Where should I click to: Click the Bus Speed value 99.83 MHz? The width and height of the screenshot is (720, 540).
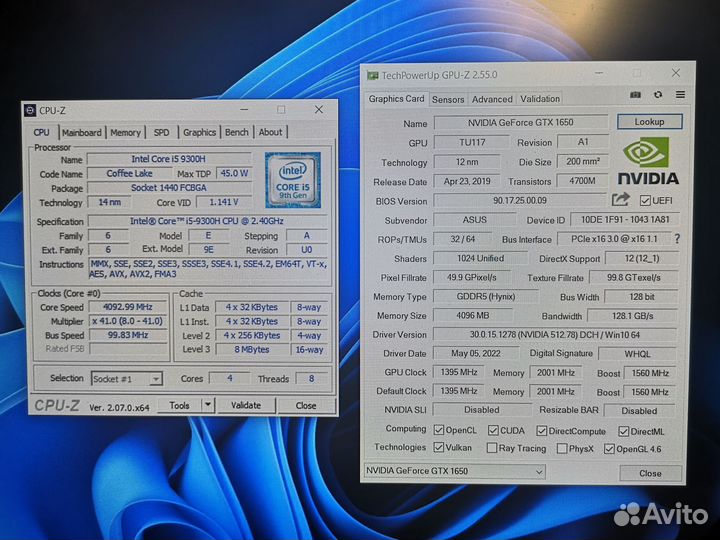pos(128,335)
